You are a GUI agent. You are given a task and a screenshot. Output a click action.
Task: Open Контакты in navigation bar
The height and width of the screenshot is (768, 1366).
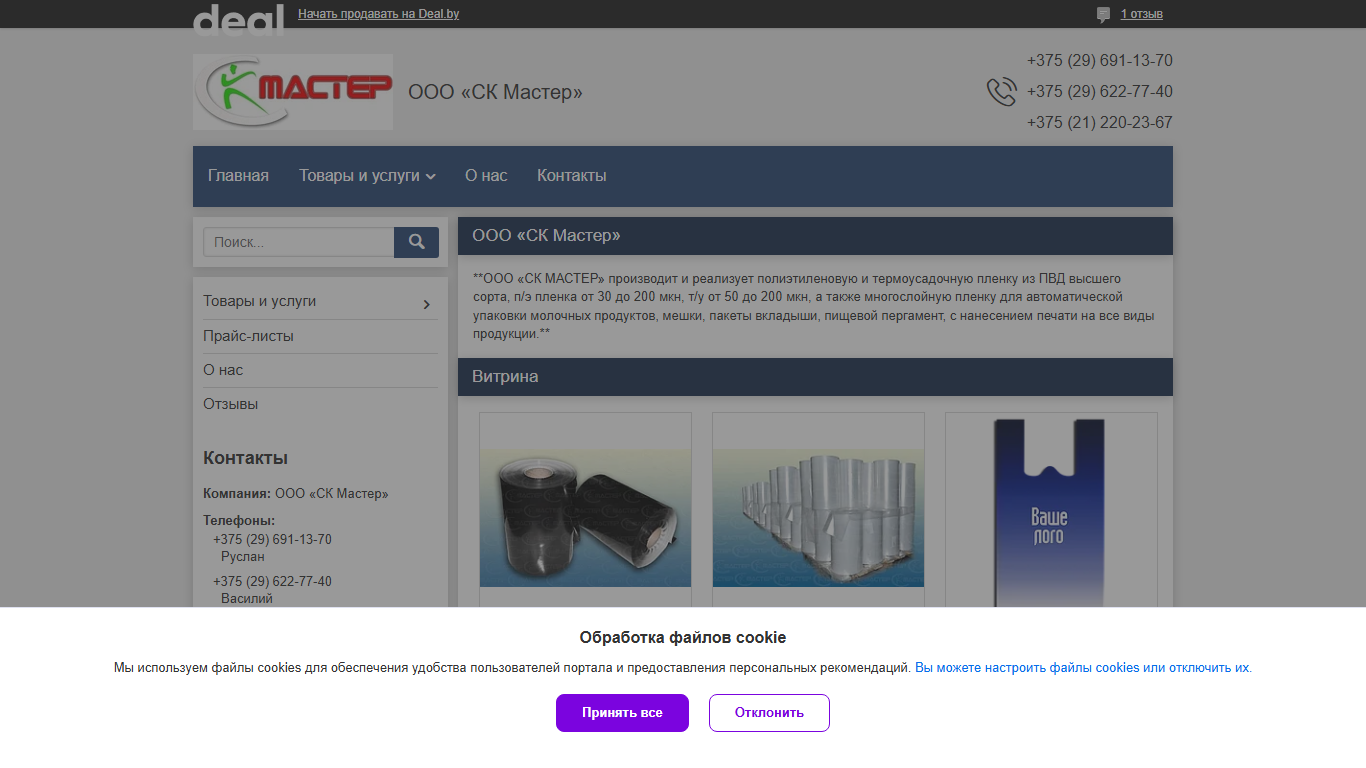(572, 176)
